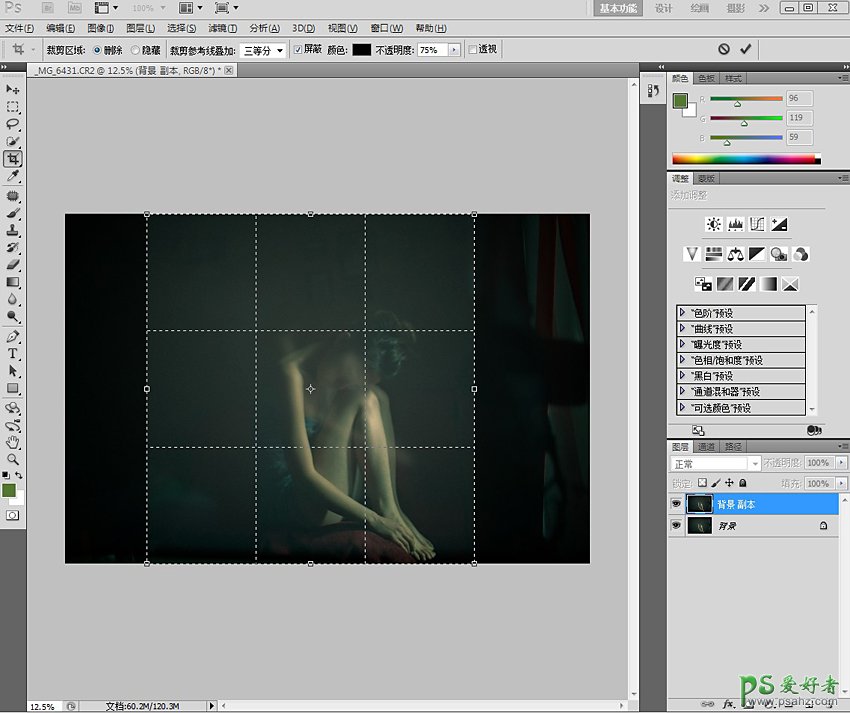Toggle the 屏蔽 (shield) checkbox
The width and height of the screenshot is (850, 713).
coord(298,49)
